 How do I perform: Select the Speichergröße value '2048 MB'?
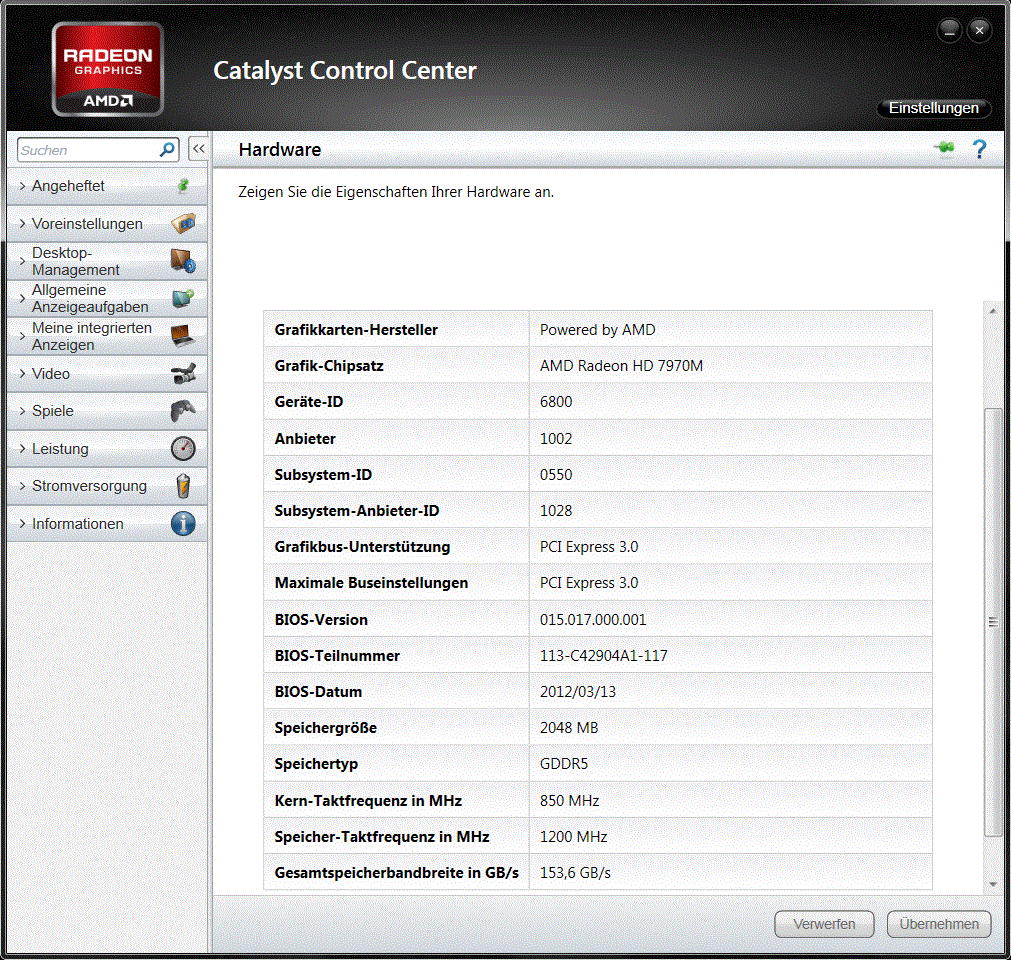[x=569, y=728]
